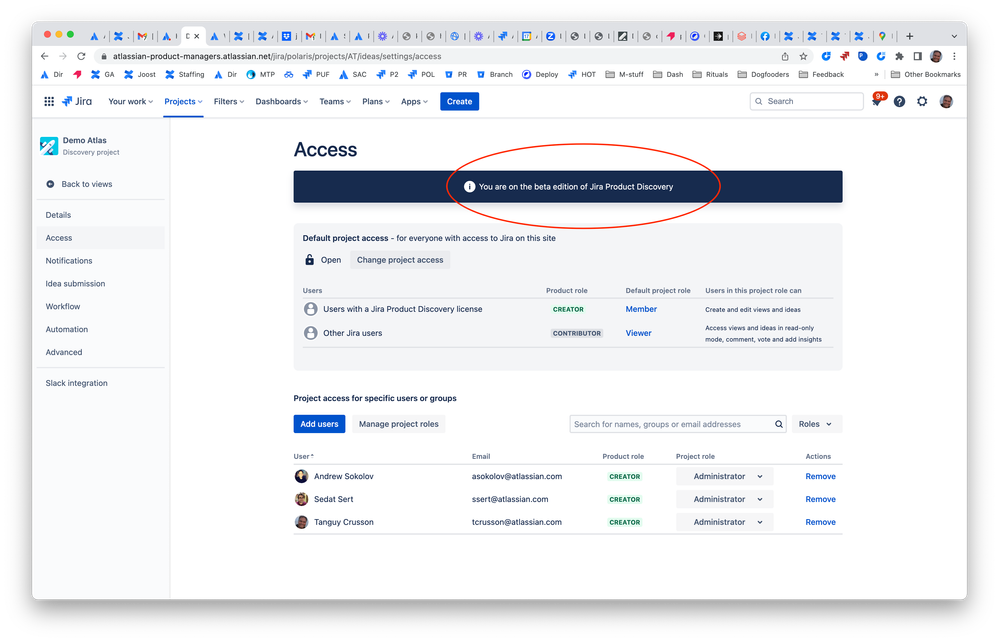
Task: Click the info icon in the beta banner
Action: point(470,187)
